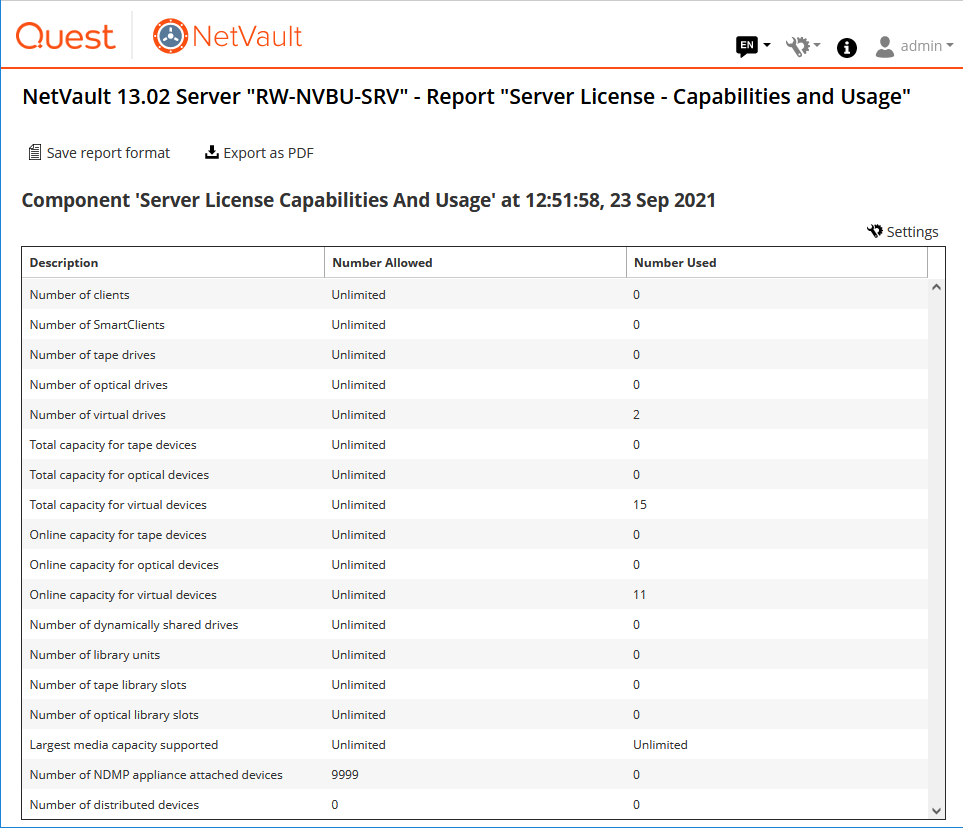
Task: Click the NetVault logo icon
Action: tap(170, 36)
